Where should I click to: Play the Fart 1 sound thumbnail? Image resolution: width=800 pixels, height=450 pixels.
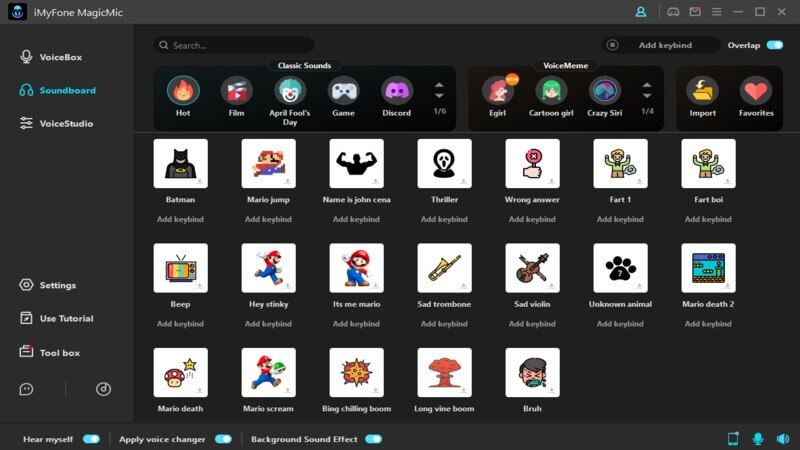pyautogui.click(x=620, y=163)
